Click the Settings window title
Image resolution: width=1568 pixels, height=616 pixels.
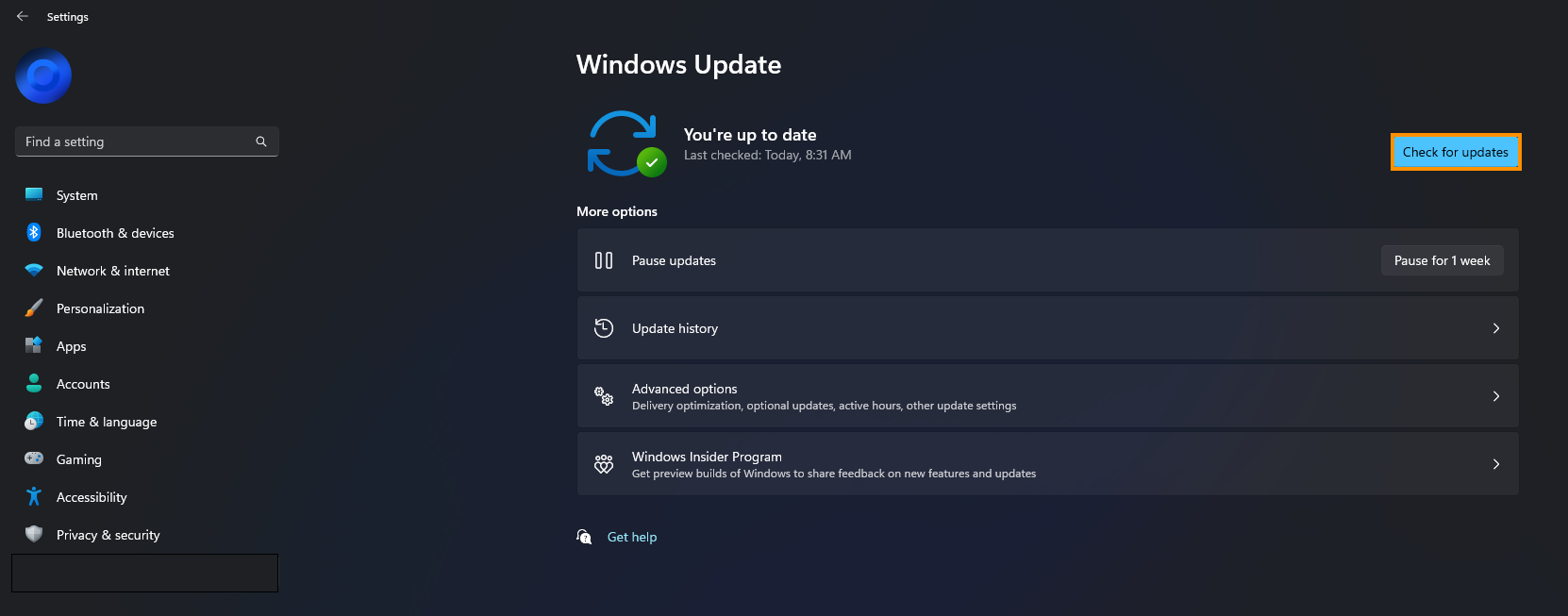point(68,17)
